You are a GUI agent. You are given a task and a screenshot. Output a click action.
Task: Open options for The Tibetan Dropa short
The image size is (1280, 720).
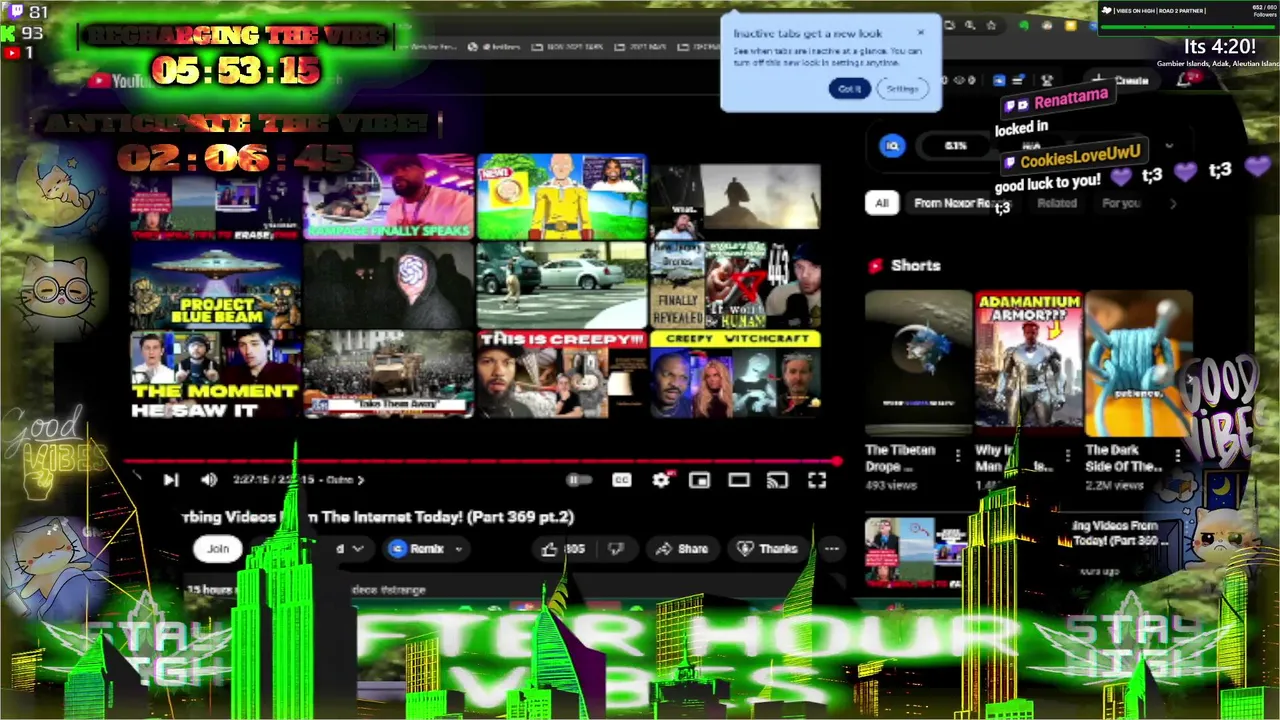(x=958, y=457)
